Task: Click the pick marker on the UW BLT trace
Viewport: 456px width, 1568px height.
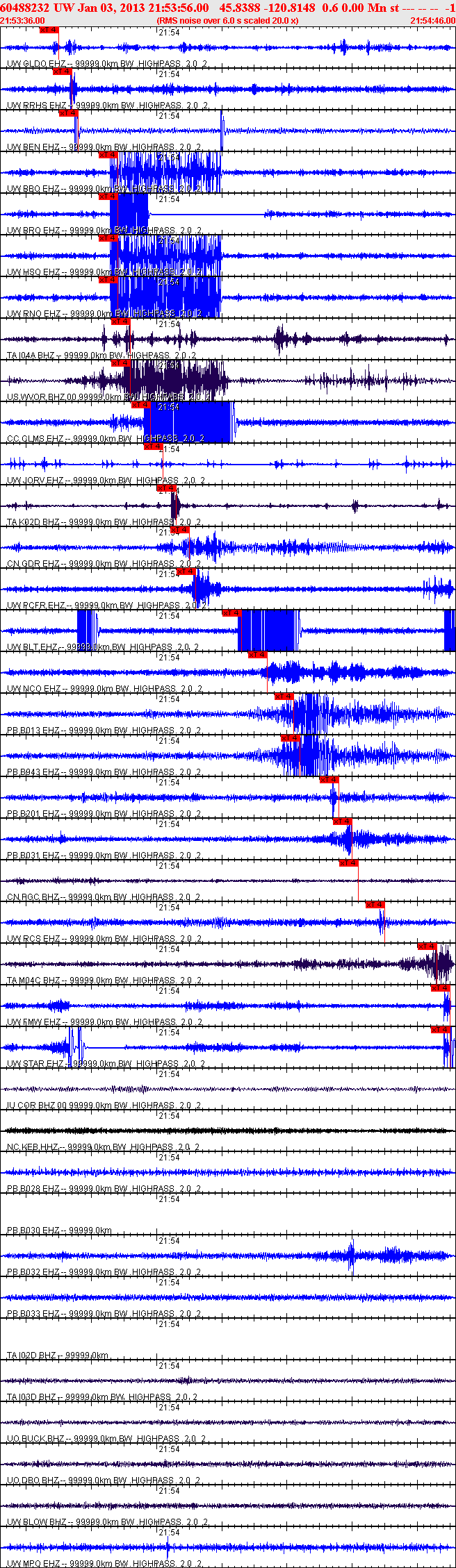Action: (232, 613)
